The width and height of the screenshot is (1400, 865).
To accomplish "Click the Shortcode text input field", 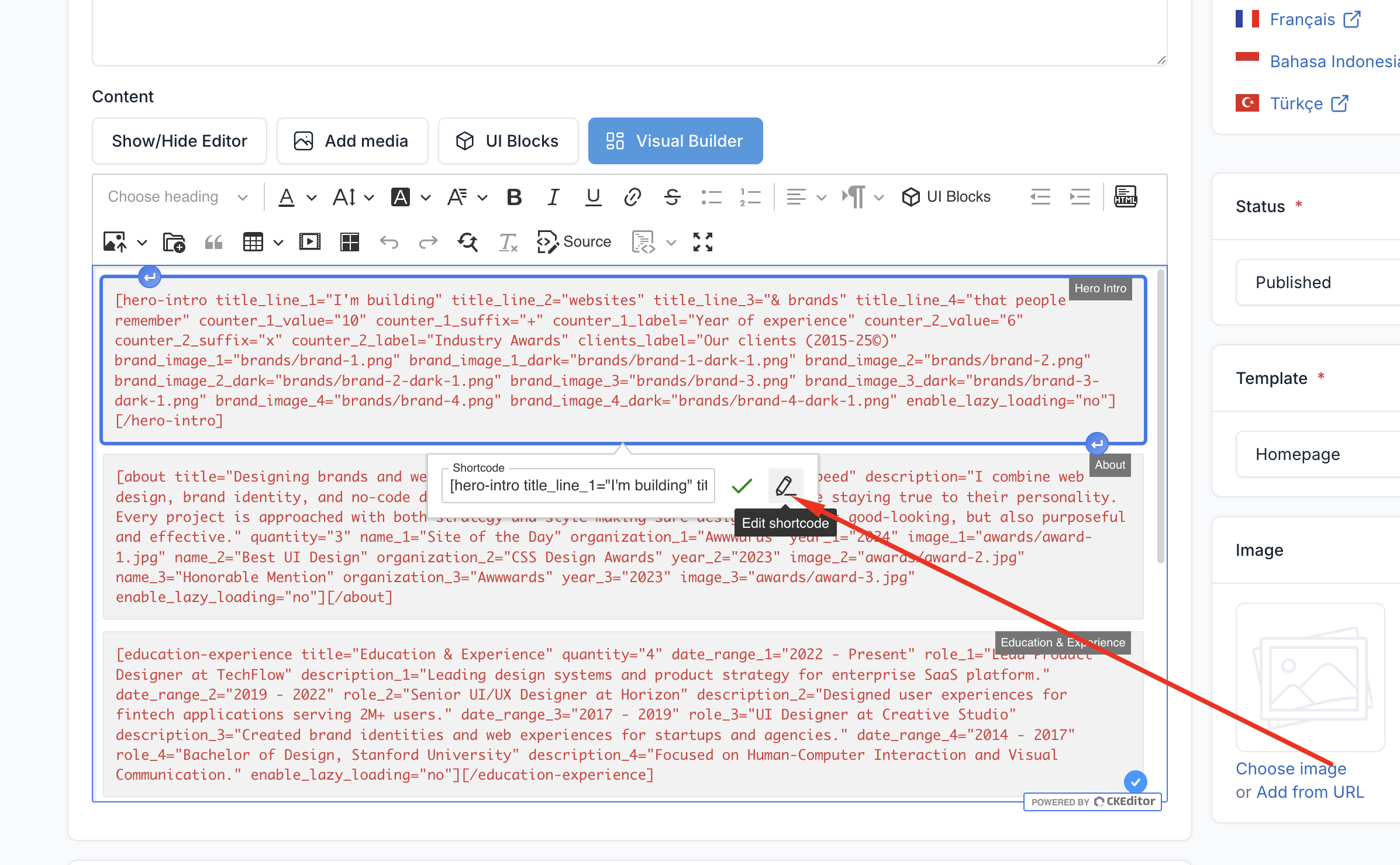I will tap(578, 486).
